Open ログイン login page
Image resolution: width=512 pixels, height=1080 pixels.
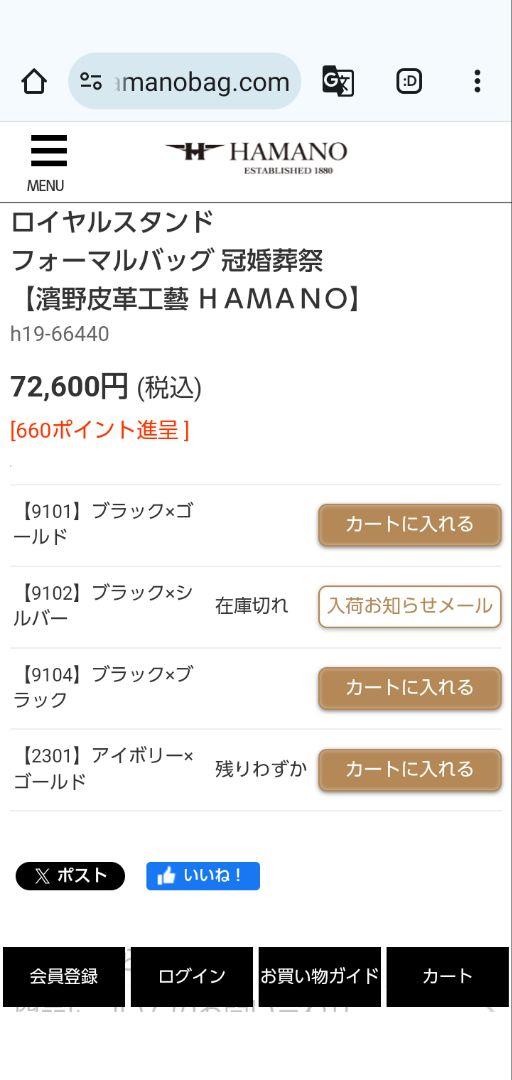click(192, 977)
